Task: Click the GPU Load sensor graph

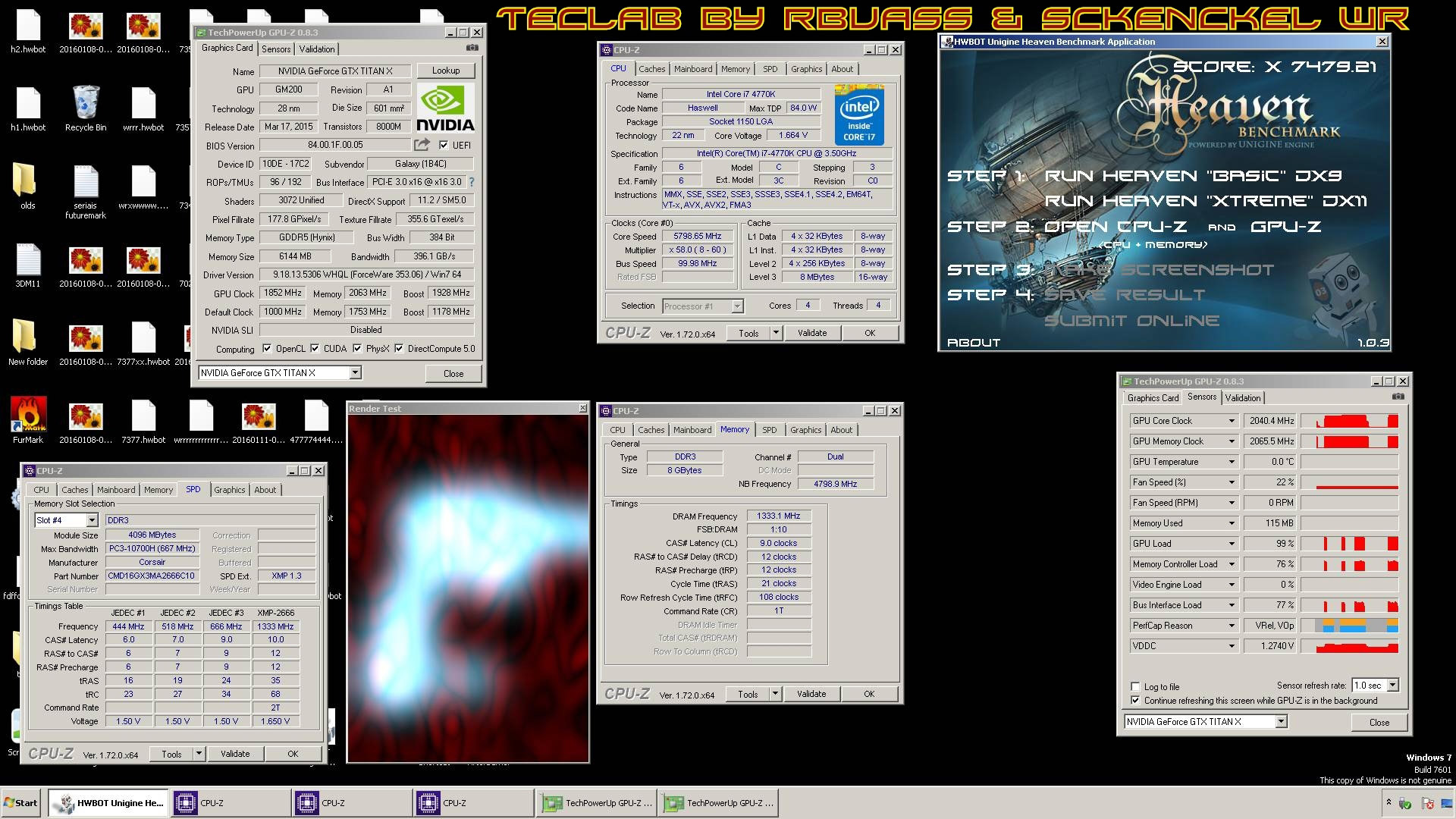Action: [x=1350, y=544]
